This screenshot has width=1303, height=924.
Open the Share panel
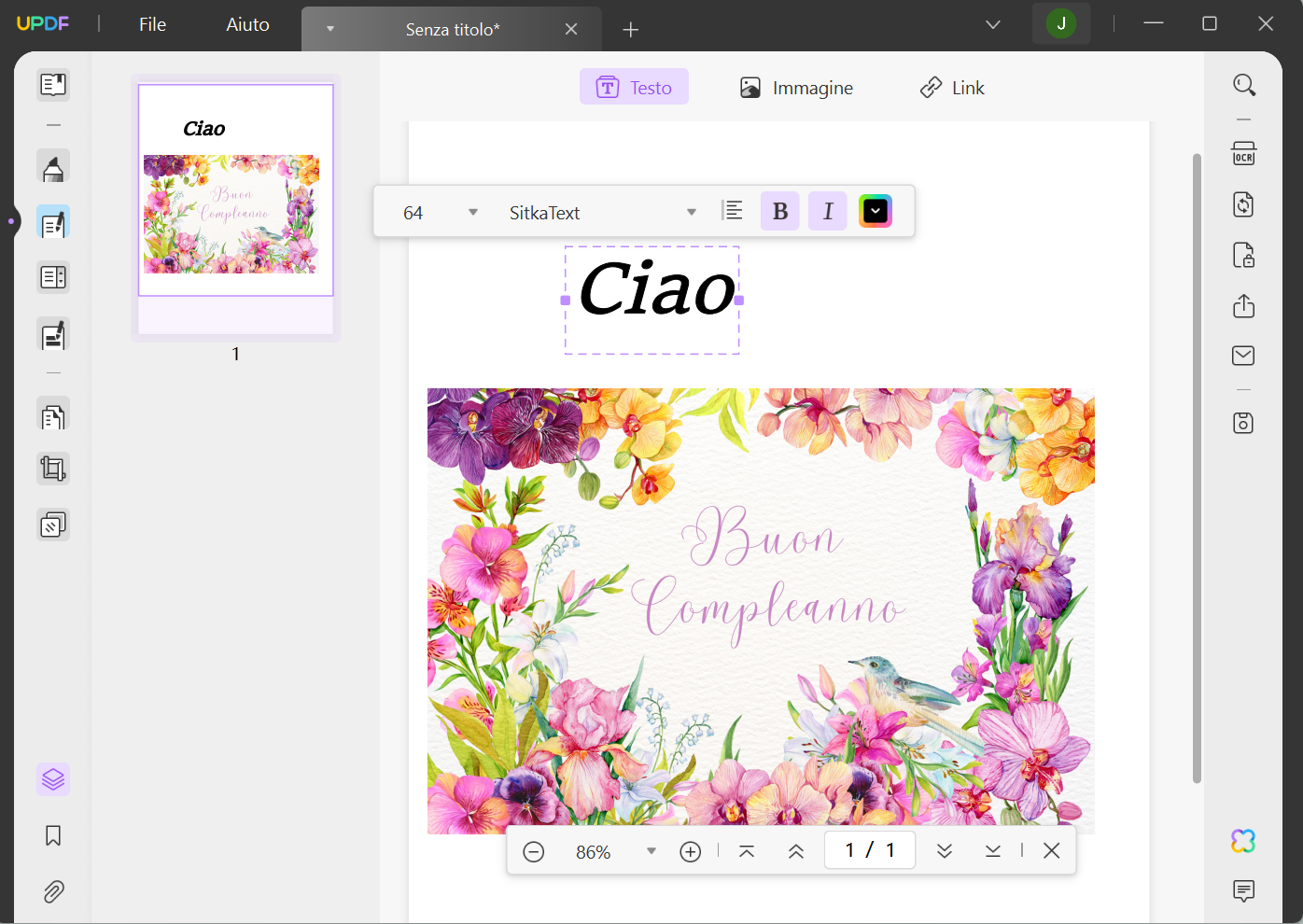coord(1243,306)
